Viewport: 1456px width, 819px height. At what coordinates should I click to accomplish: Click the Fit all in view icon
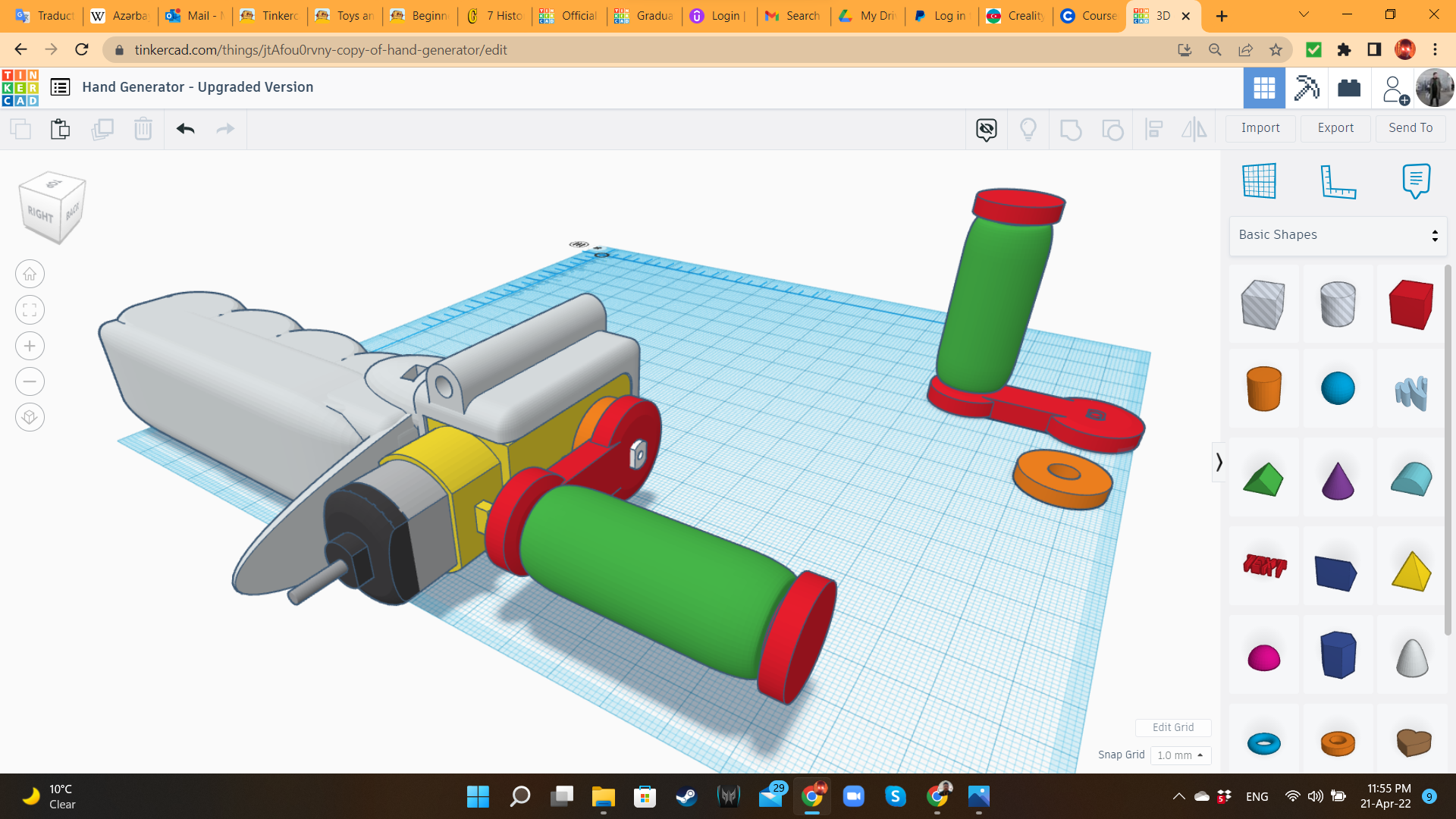[30, 310]
